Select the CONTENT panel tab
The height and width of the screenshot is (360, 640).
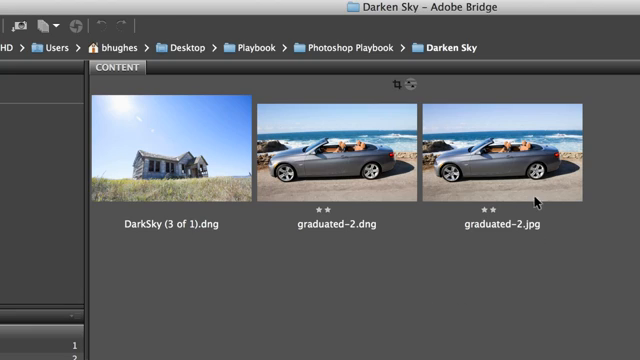point(117,67)
